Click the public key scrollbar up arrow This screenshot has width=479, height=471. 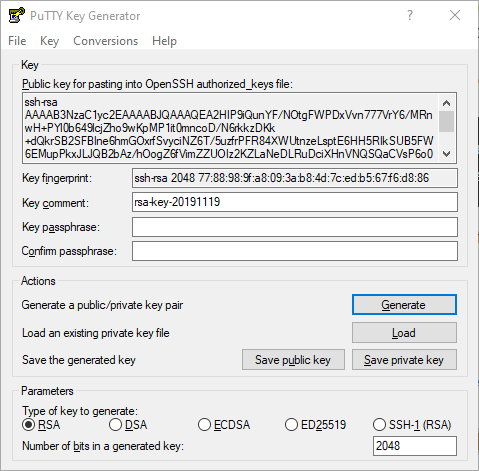tap(447, 103)
